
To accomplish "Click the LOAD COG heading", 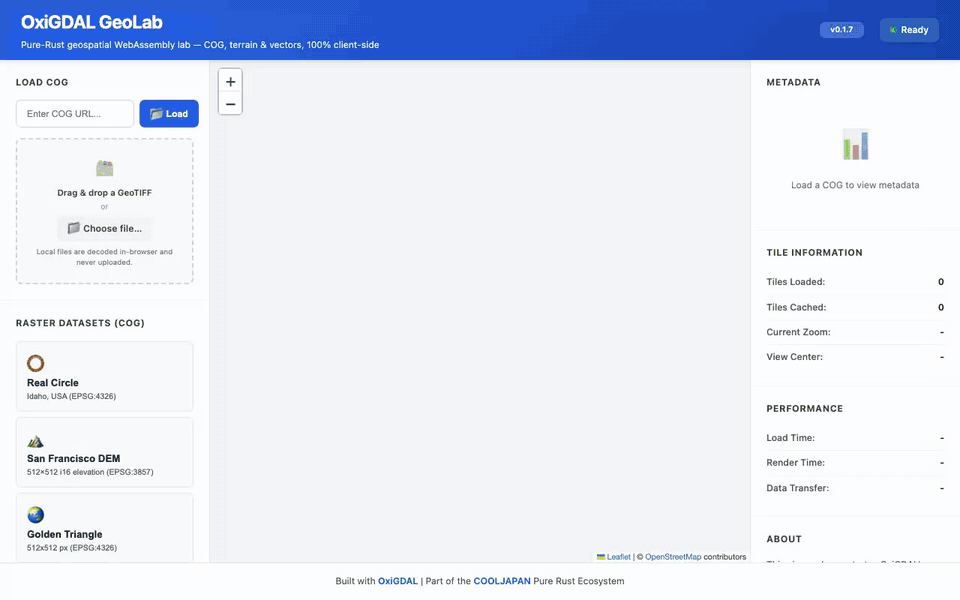I will pos(42,82).
